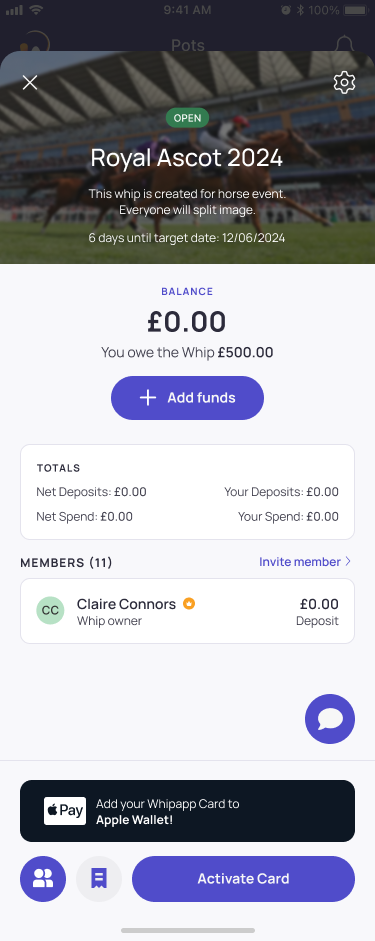Close the Royal Ascot 2024 whip
The width and height of the screenshot is (375, 941).
tap(30, 83)
